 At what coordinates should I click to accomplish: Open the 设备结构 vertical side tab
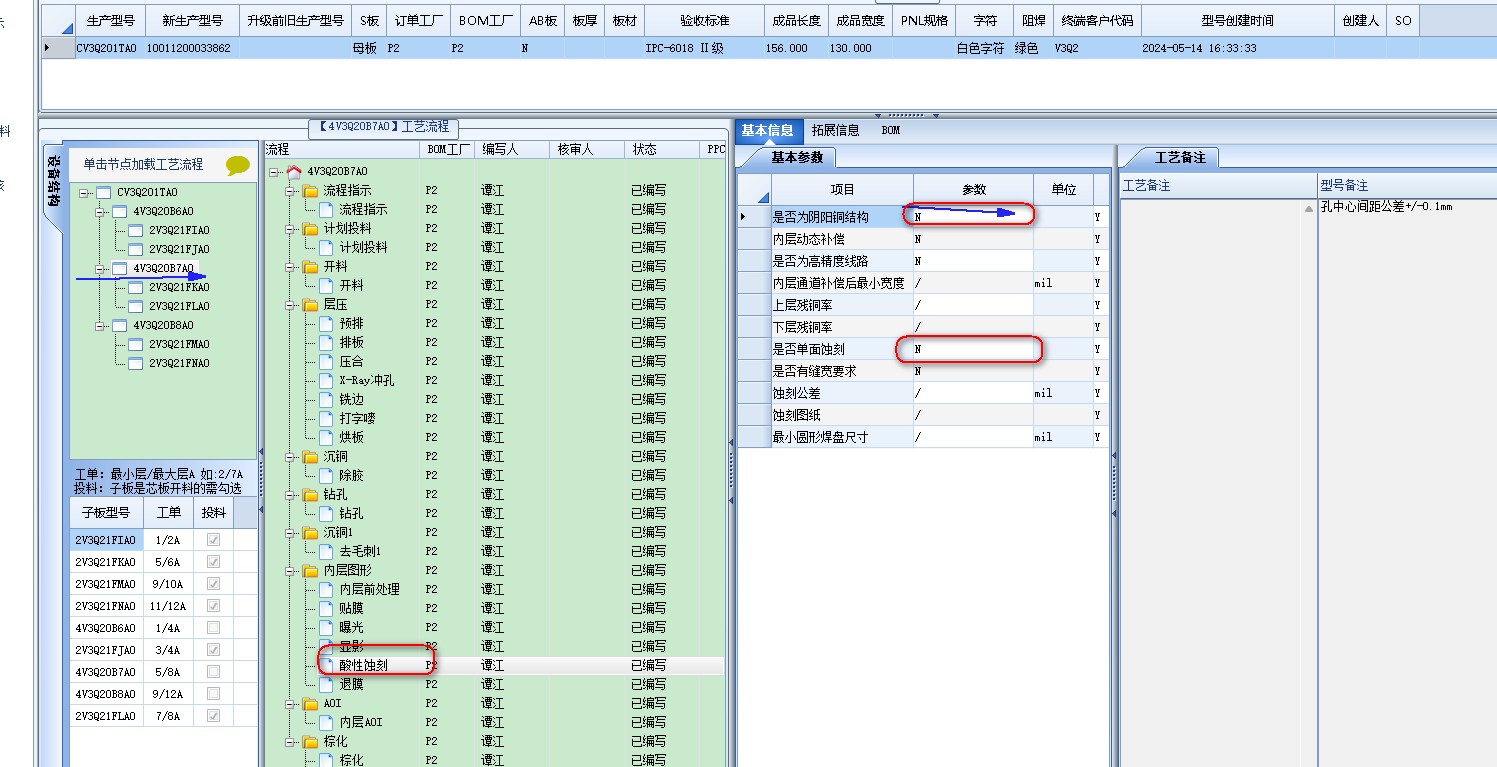54,182
